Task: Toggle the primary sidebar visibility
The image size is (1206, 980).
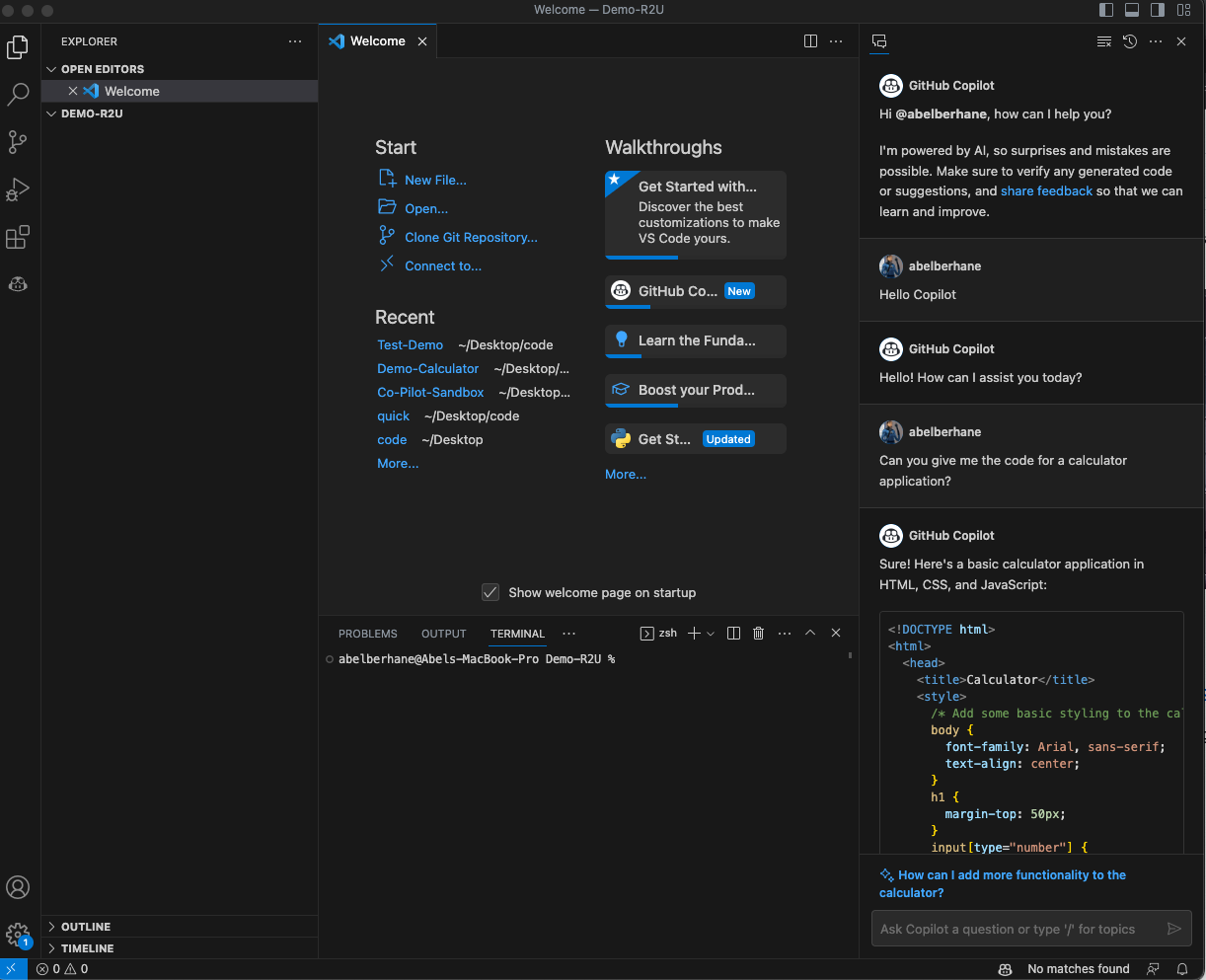Action: pos(1106,10)
